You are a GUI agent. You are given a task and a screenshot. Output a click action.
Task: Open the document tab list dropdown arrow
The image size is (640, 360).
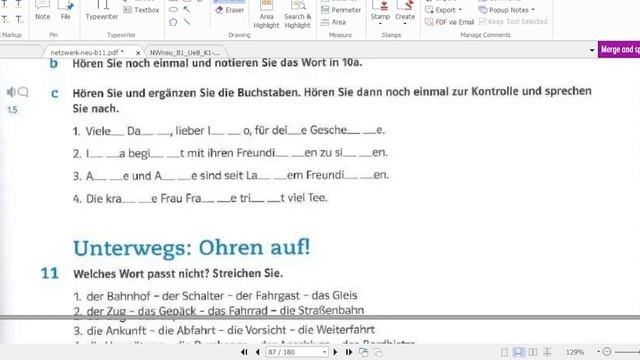tap(592, 50)
